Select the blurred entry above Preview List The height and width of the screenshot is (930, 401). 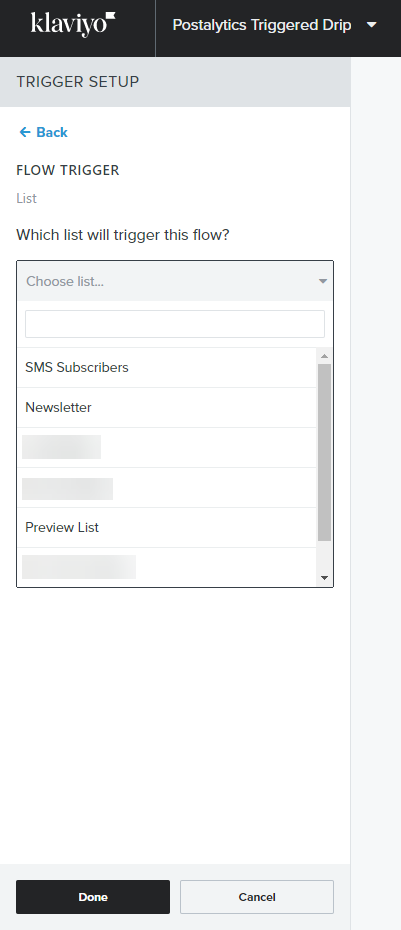click(x=167, y=488)
